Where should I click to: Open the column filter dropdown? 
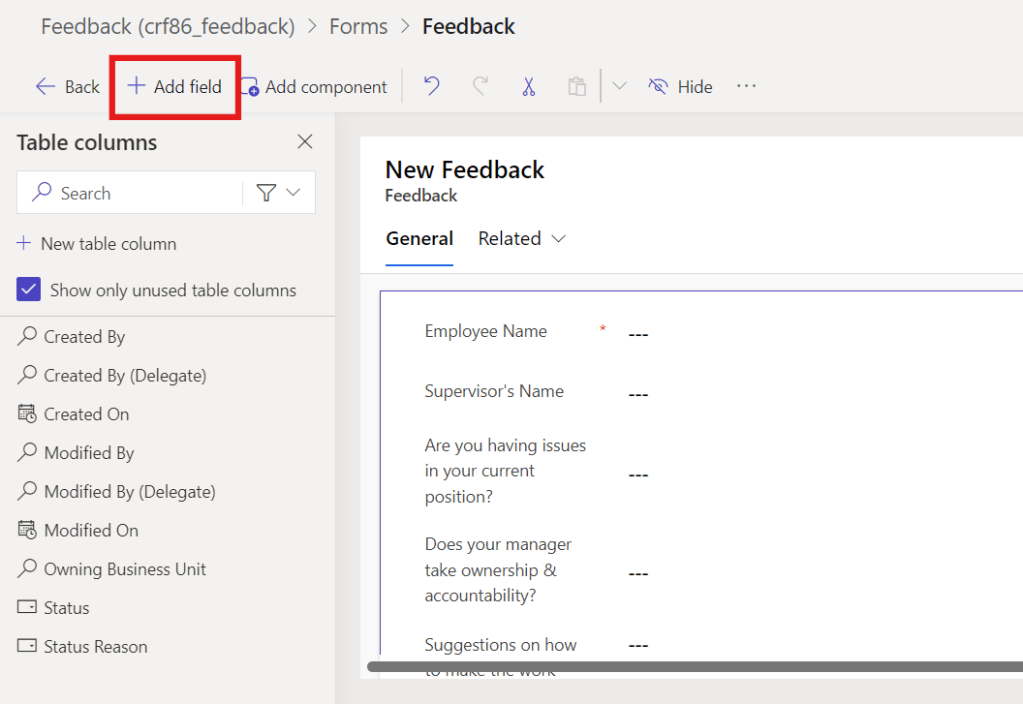pyautogui.click(x=278, y=193)
